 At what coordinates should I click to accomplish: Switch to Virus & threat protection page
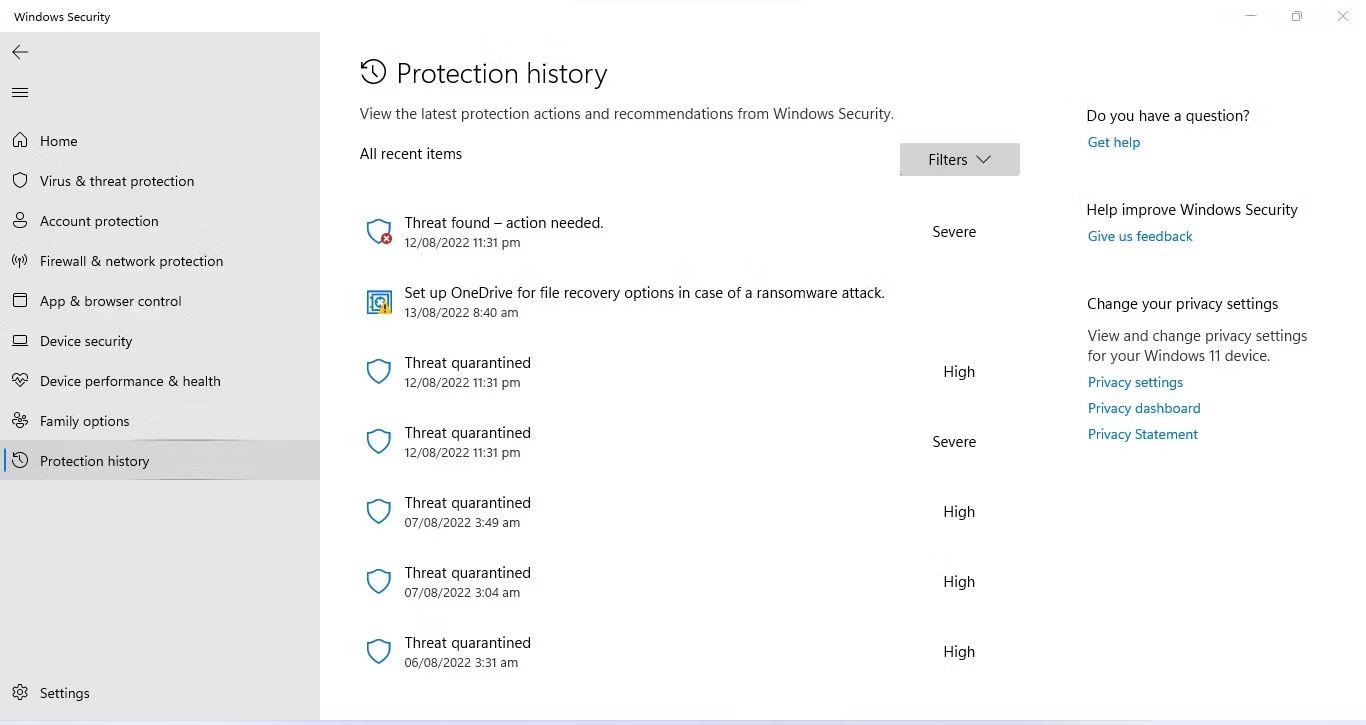click(x=116, y=181)
